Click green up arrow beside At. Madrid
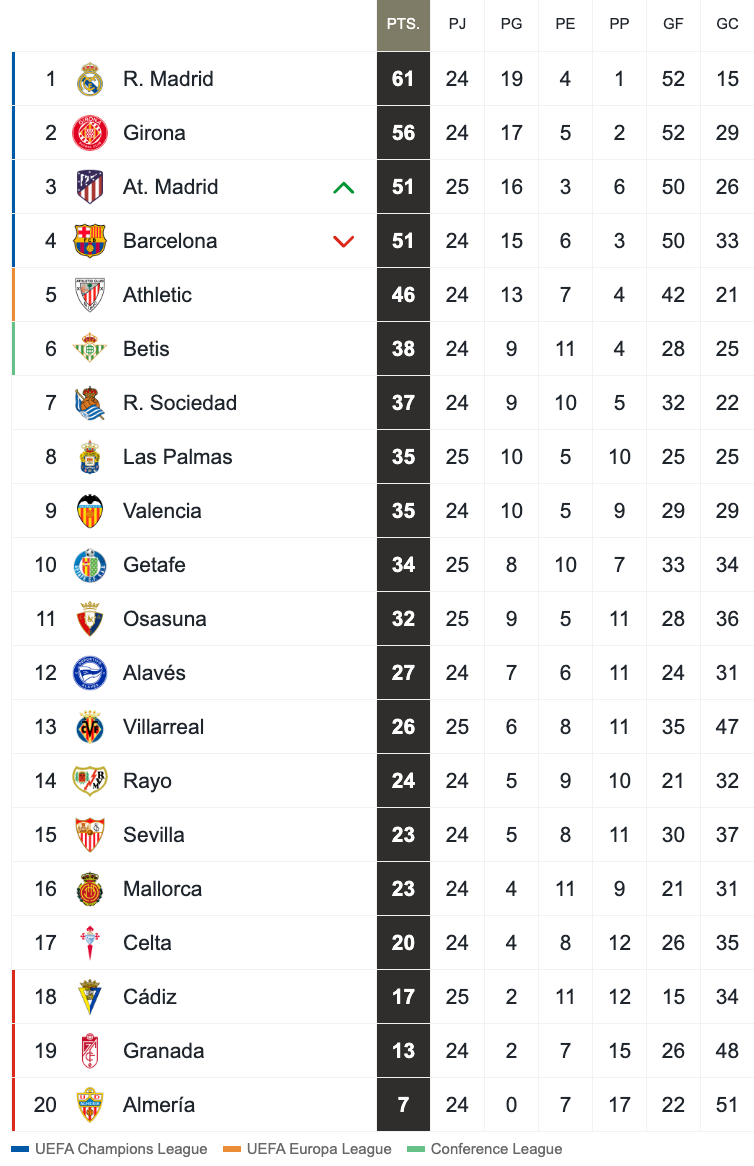The width and height of the screenshot is (754, 1166). (x=343, y=187)
